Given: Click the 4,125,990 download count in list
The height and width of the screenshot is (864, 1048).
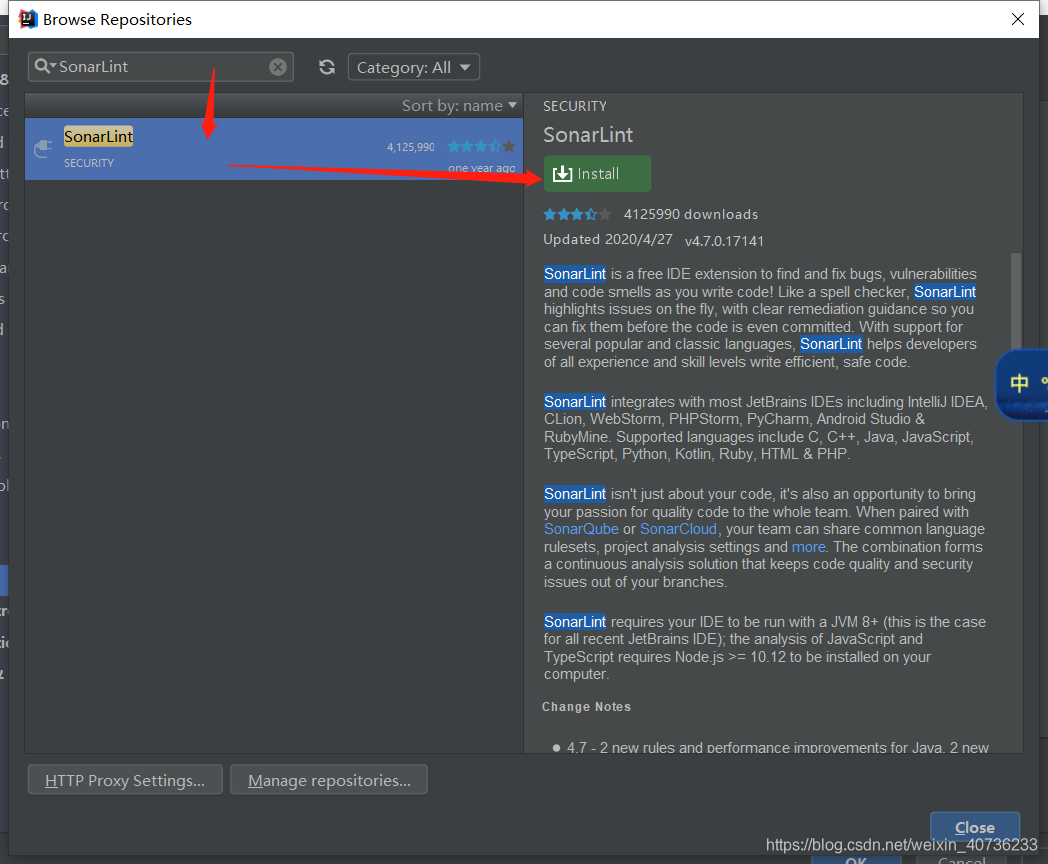Looking at the screenshot, I should [410, 147].
